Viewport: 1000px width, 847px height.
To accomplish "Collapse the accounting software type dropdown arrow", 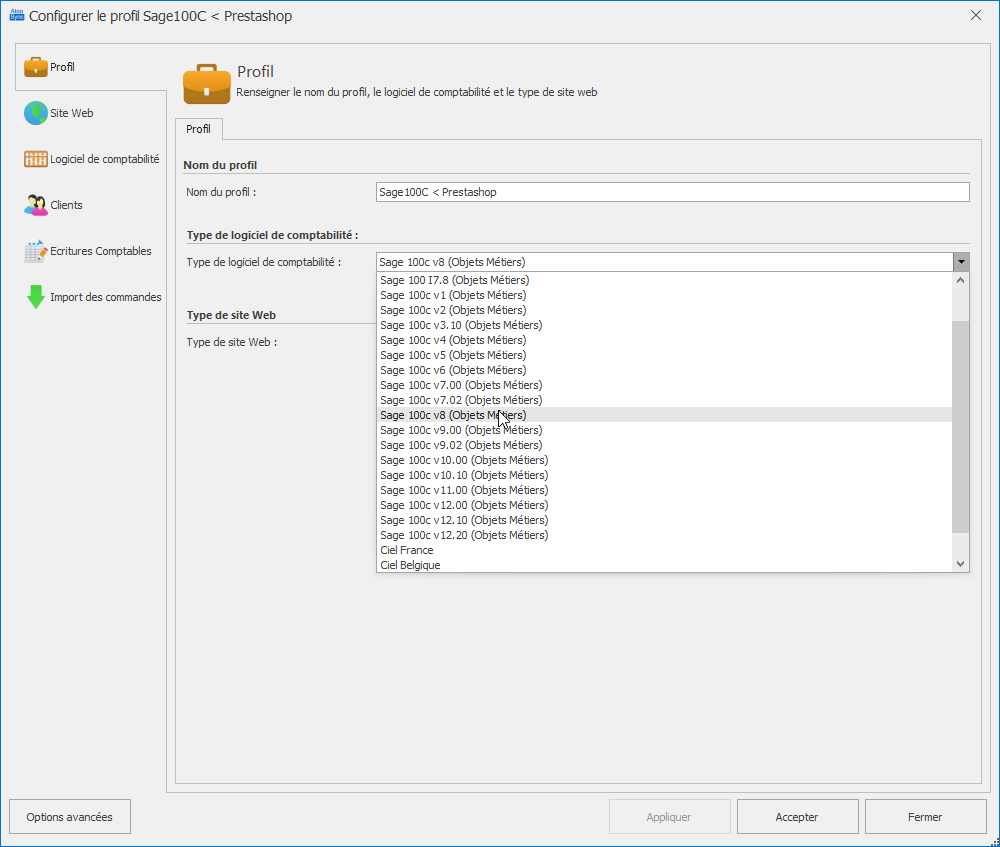I will [x=961, y=262].
